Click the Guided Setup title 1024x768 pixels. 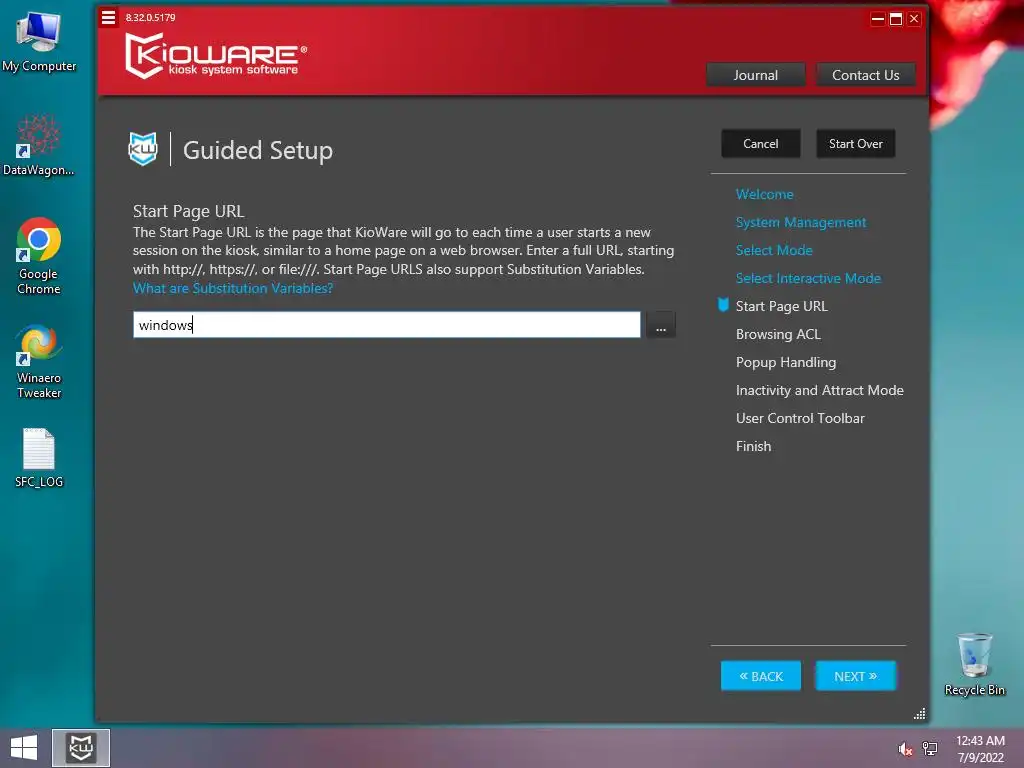pyautogui.click(x=258, y=150)
